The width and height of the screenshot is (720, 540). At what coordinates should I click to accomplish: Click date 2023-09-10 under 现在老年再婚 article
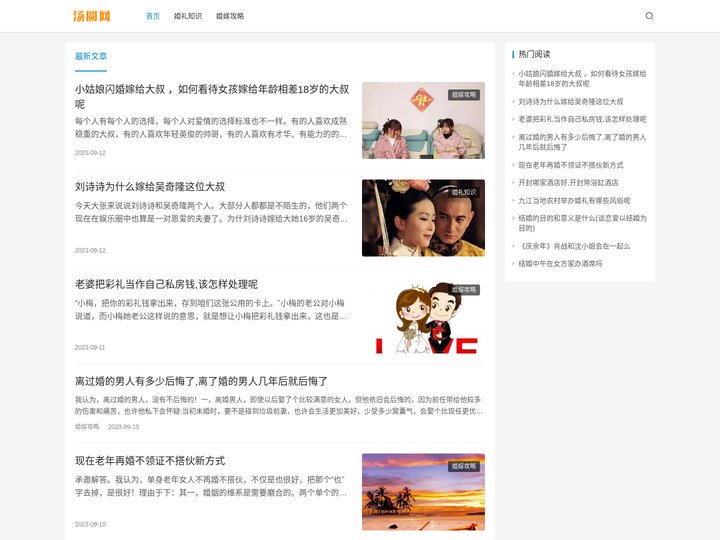(x=90, y=524)
